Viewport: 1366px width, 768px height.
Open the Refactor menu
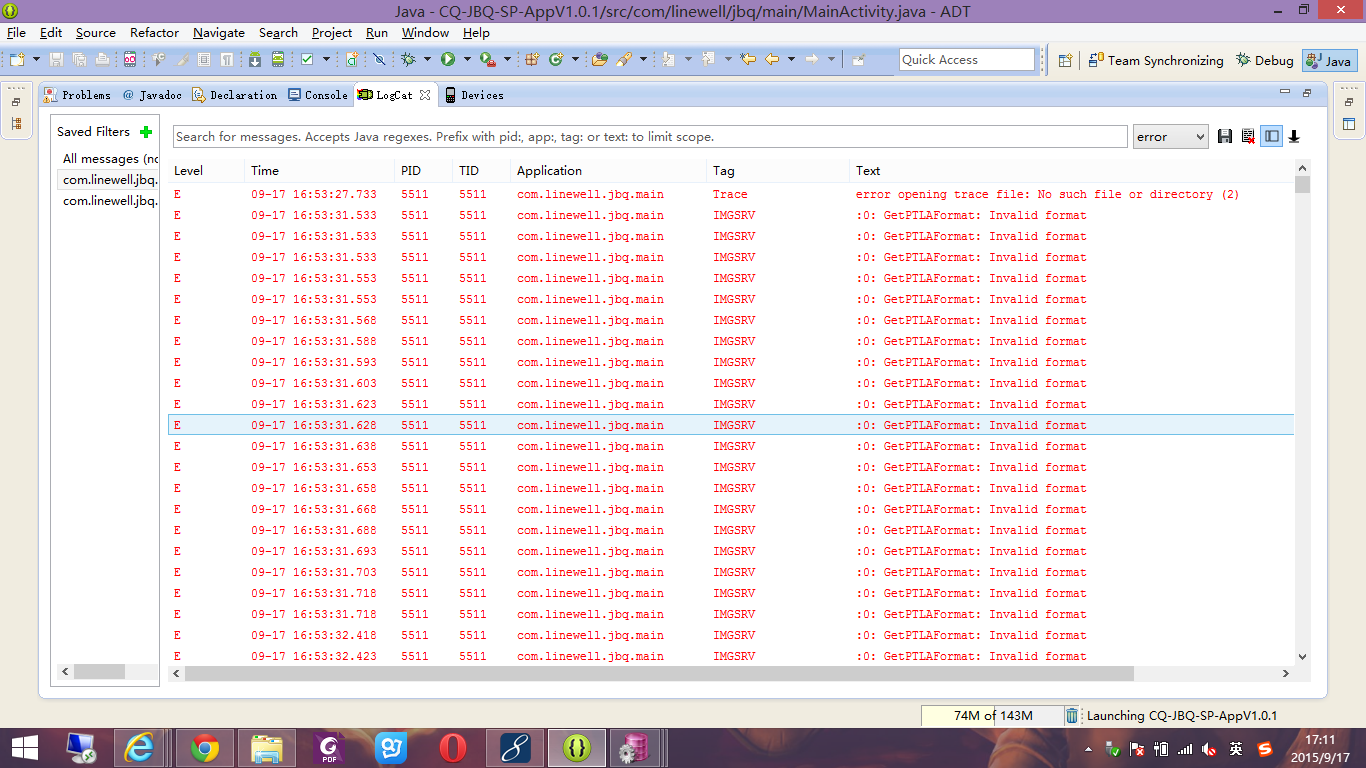(154, 33)
